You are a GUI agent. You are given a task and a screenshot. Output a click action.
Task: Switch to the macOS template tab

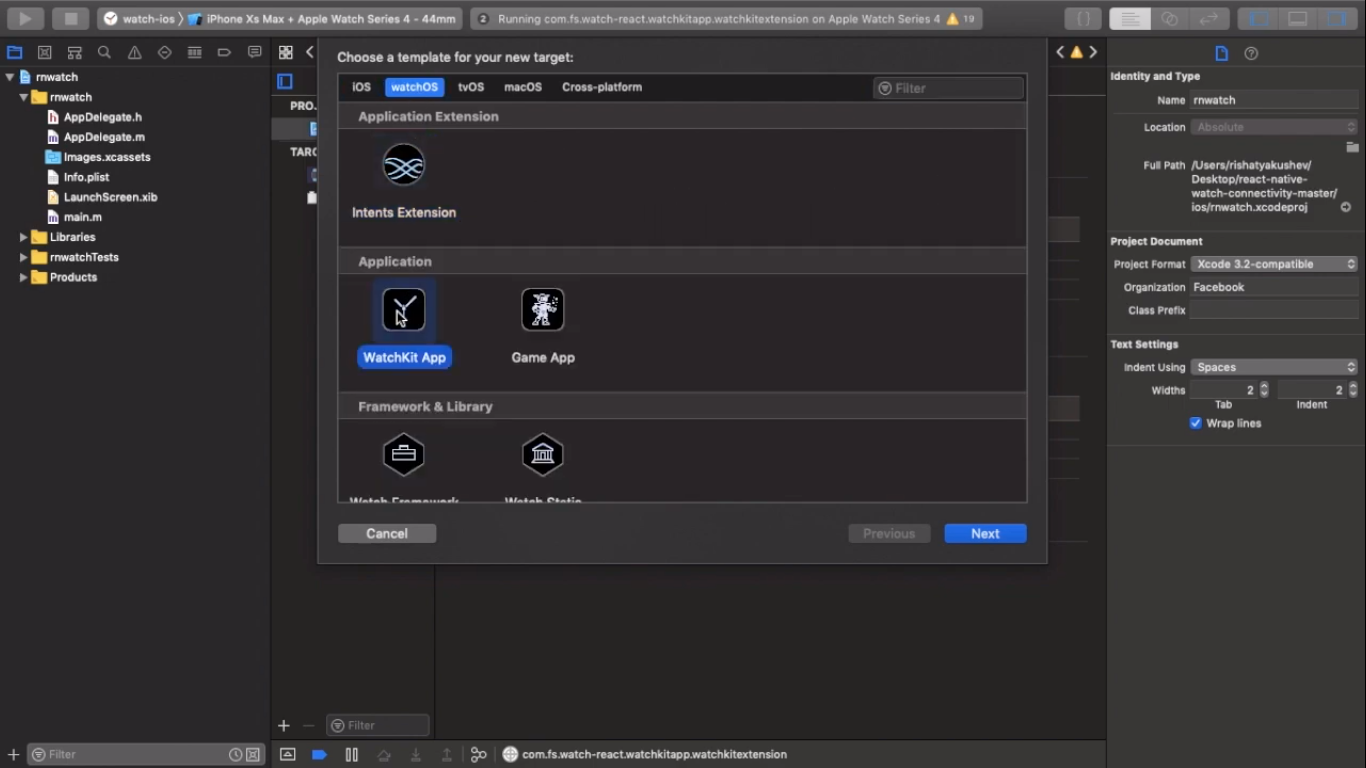523,87
